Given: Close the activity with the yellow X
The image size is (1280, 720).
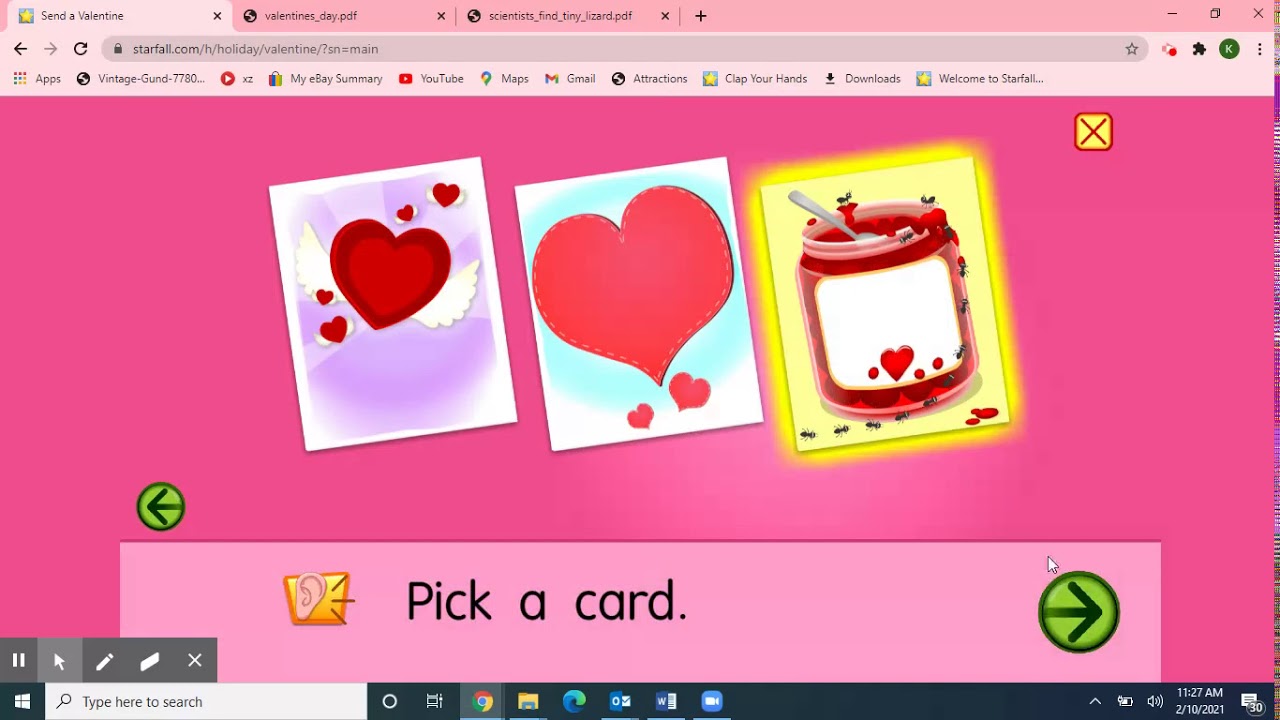Looking at the screenshot, I should [1093, 132].
